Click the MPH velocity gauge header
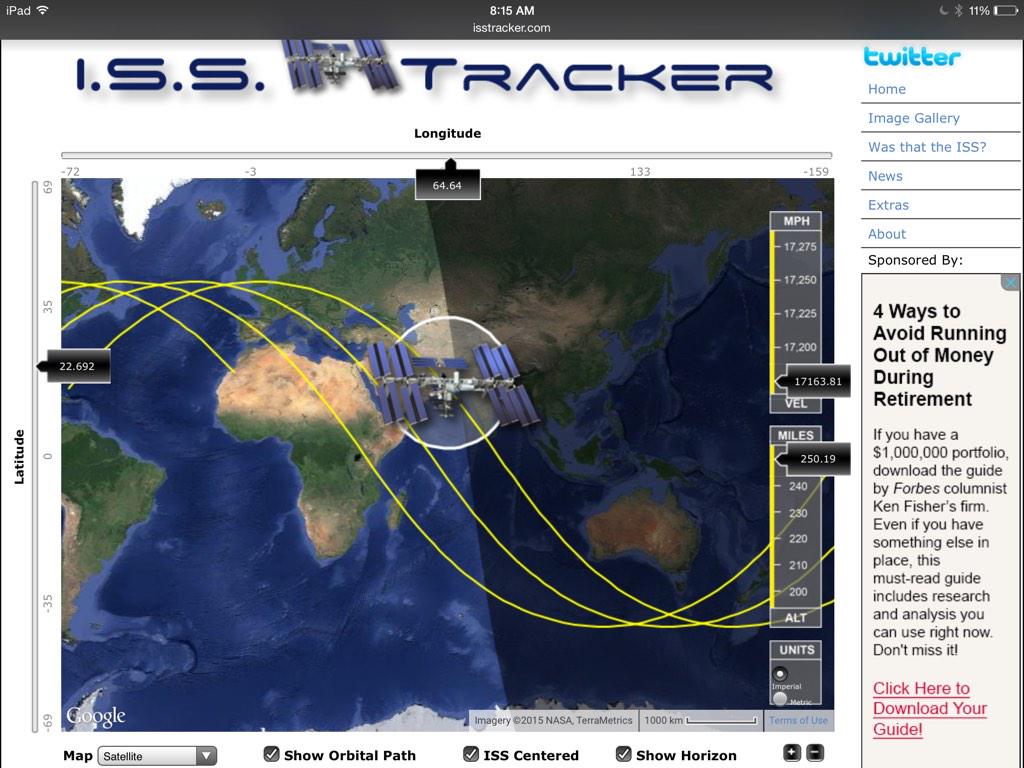1024x768 pixels. (796, 221)
